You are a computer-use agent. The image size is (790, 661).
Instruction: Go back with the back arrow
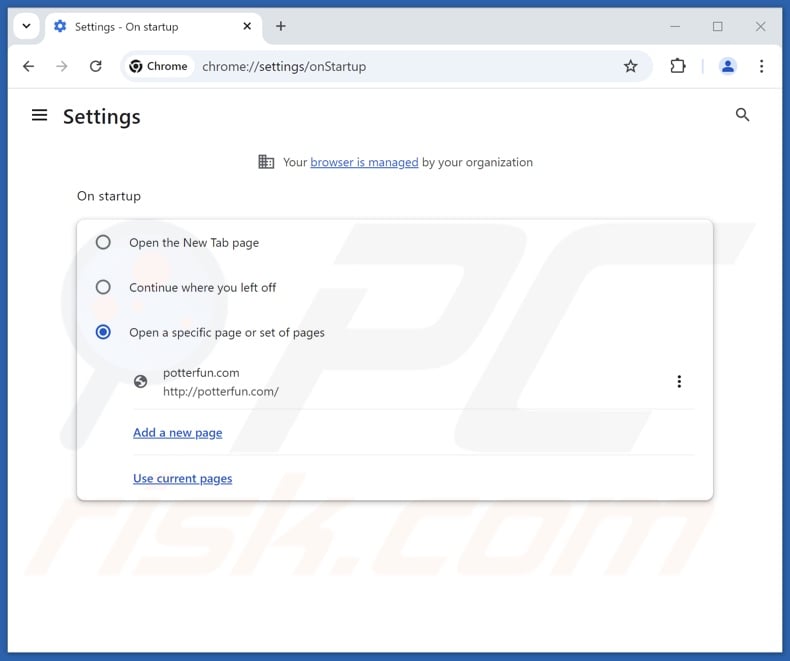click(29, 66)
